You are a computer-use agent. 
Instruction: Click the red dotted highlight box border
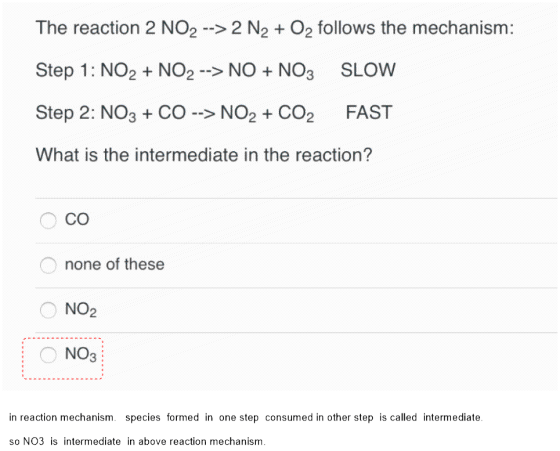pyautogui.click(x=62, y=339)
